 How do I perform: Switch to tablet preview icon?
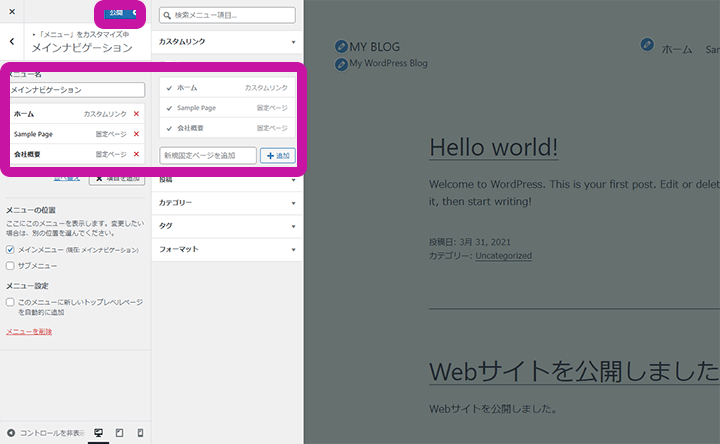(119, 433)
